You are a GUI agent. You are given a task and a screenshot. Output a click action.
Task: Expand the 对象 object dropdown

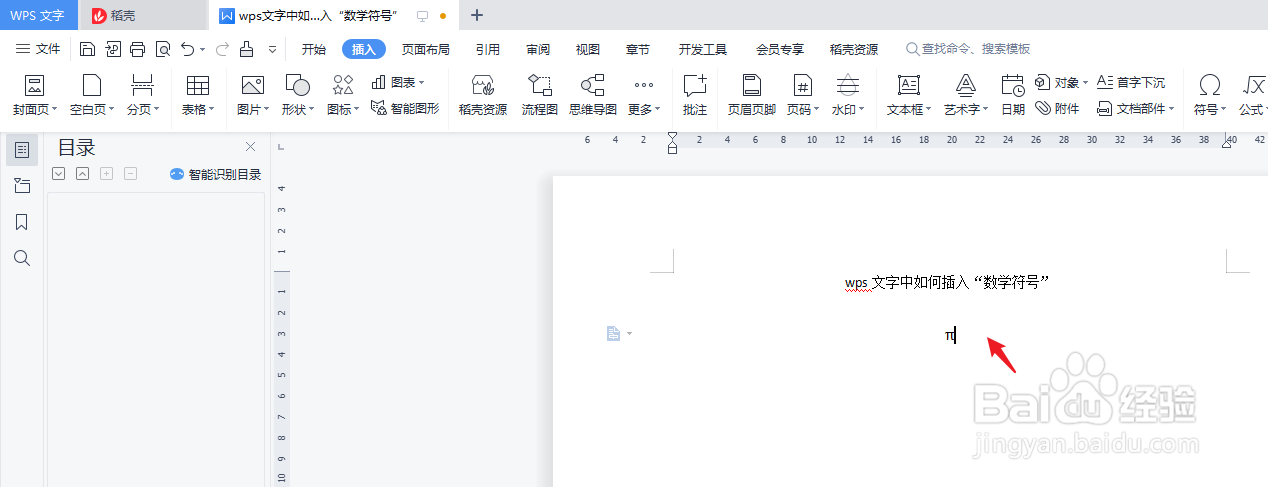(x=1062, y=82)
